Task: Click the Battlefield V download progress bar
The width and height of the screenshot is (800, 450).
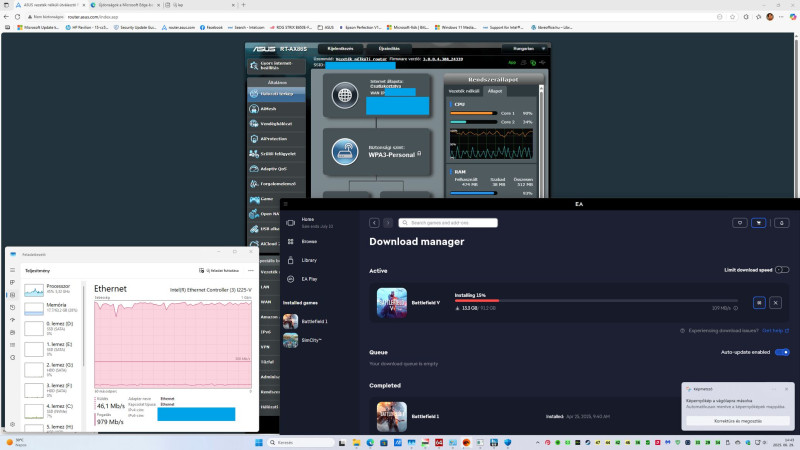Action: 596,301
